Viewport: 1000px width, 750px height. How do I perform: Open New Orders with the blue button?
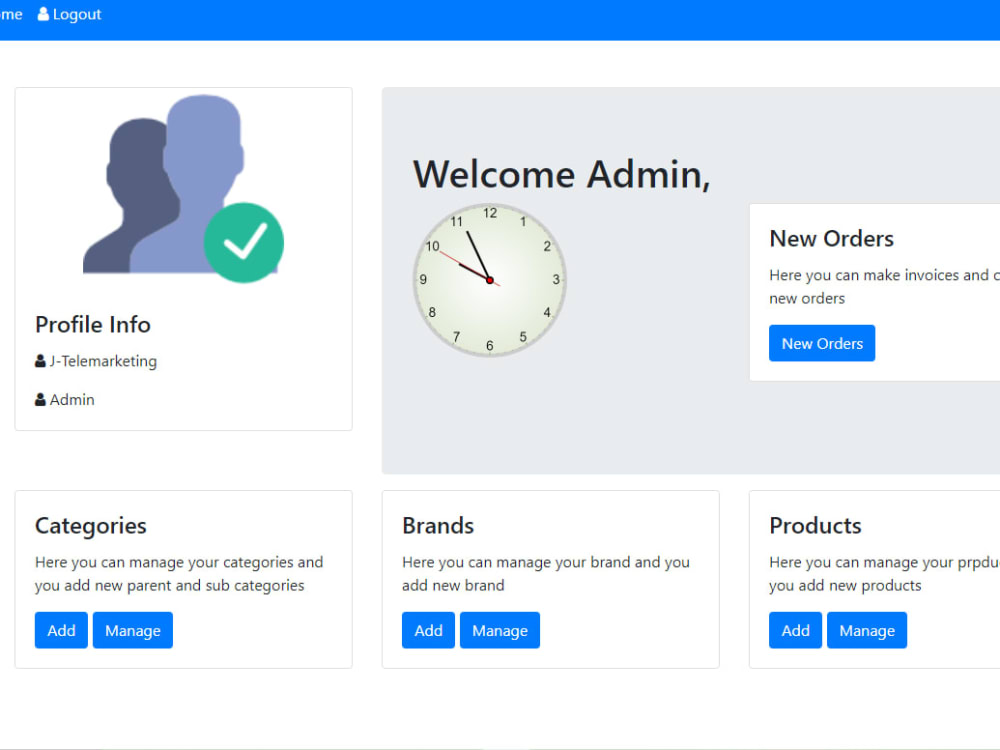click(822, 343)
